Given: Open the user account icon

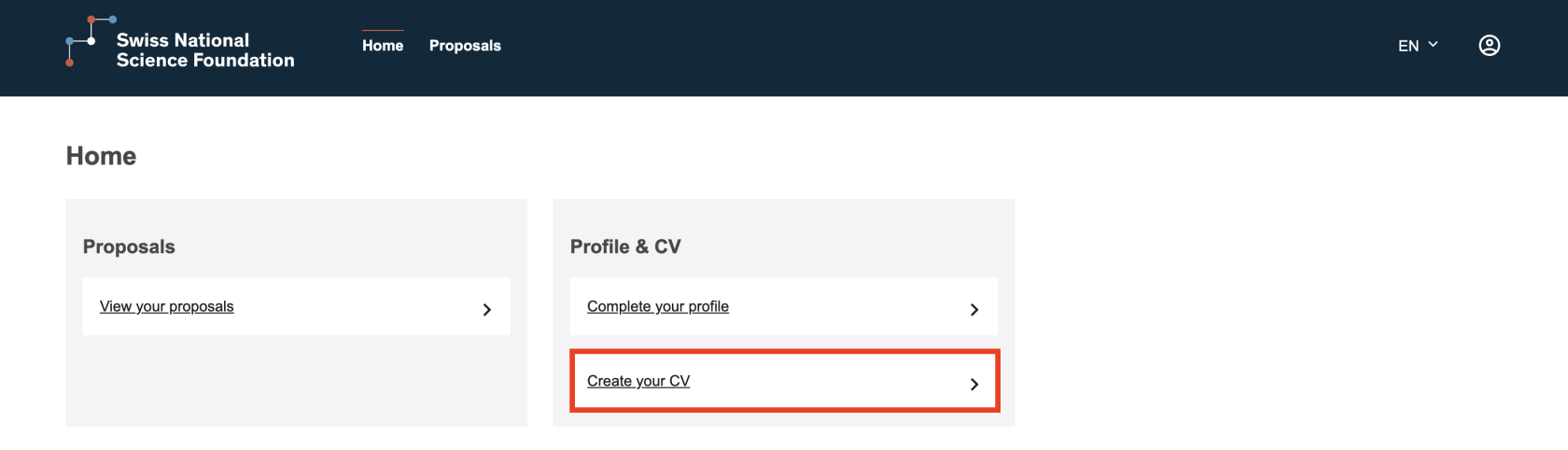Looking at the screenshot, I should point(1489,46).
